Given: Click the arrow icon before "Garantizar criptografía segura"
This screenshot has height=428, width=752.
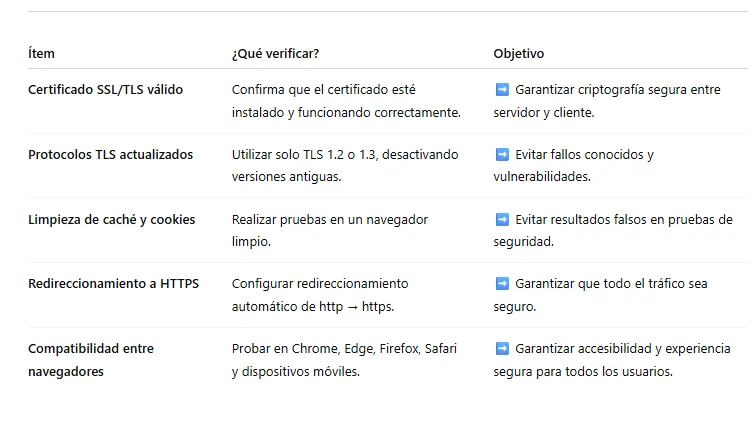Looking at the screenshot, I should click(502, 90).
